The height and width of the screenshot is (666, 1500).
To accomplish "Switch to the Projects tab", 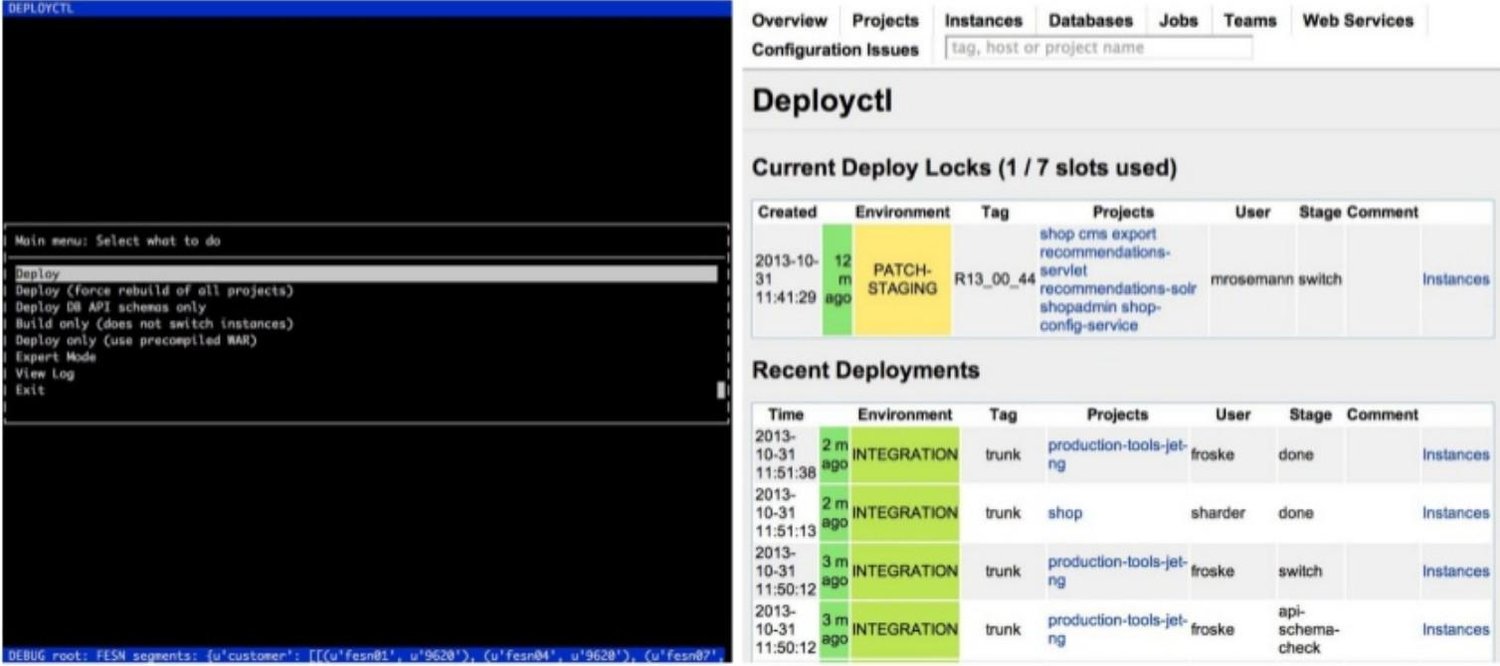I will pos(884,21).
